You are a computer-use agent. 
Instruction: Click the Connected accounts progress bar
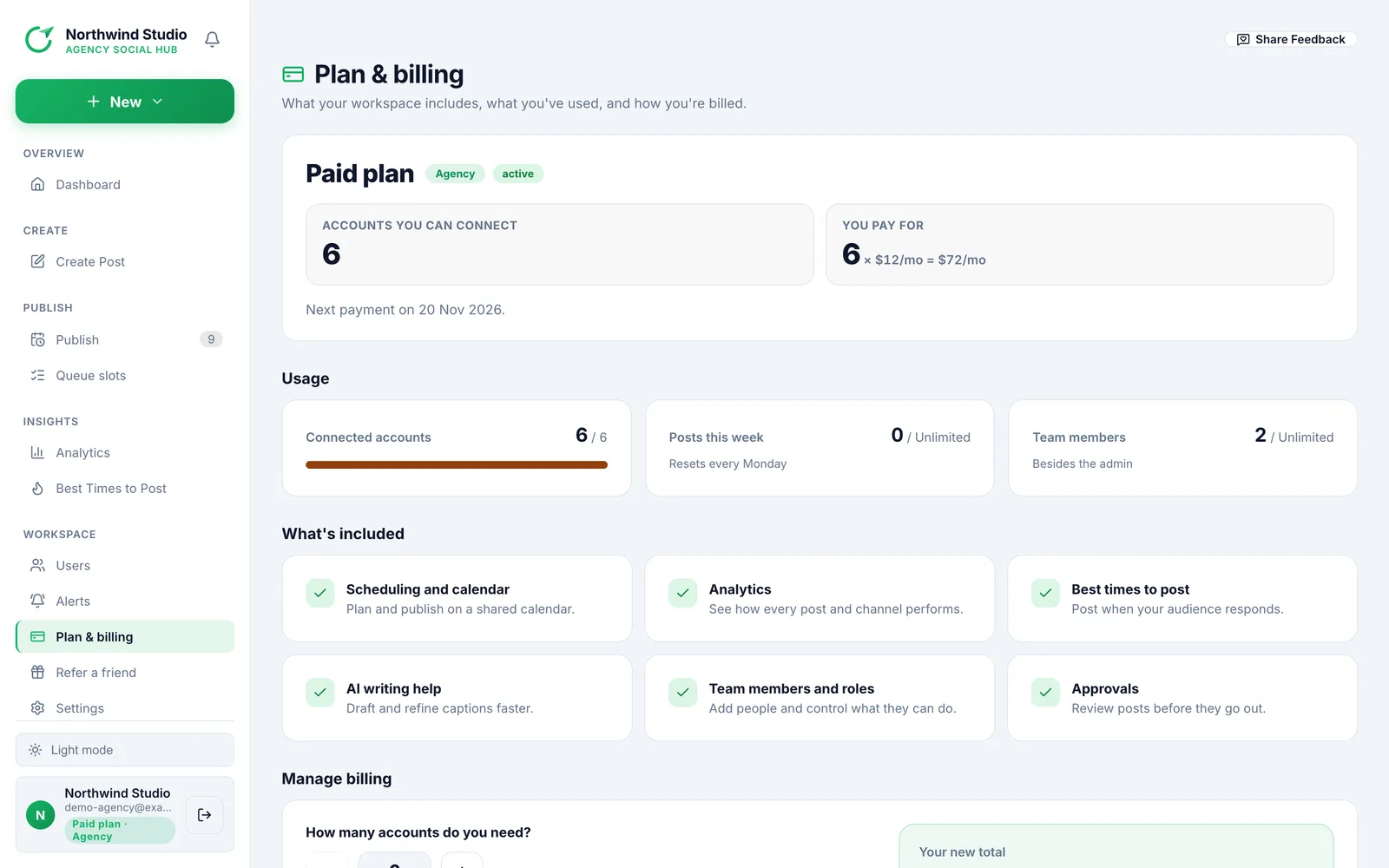coord(457,465)
